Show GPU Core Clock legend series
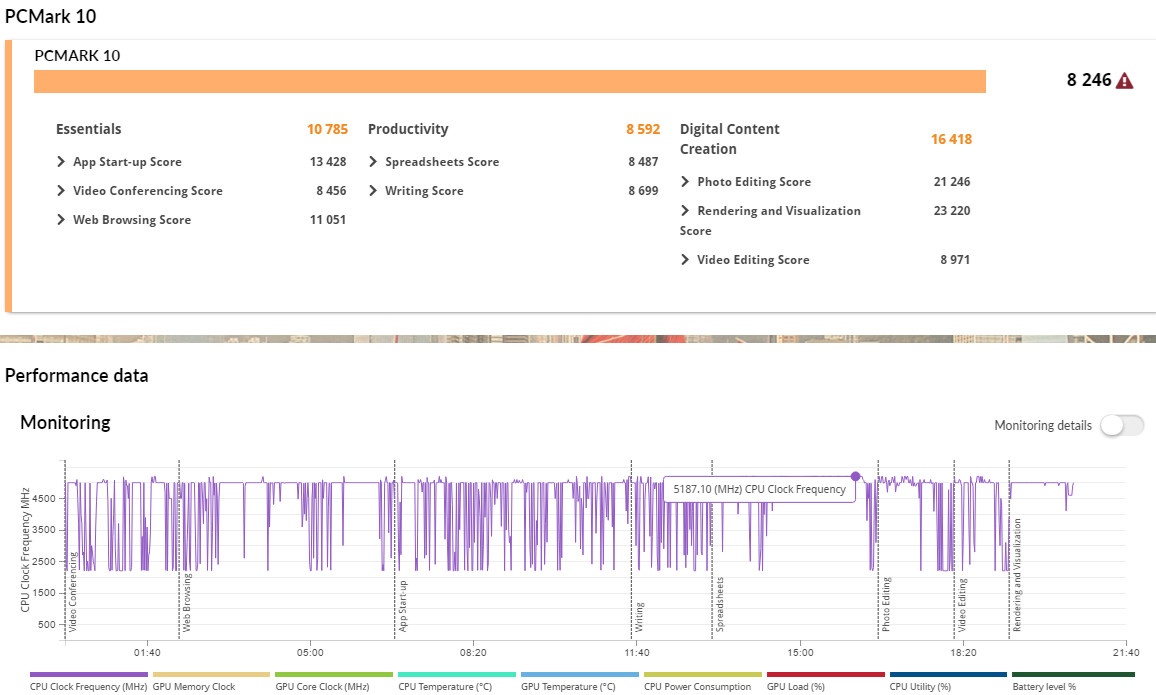 click(x=334, y=675)
